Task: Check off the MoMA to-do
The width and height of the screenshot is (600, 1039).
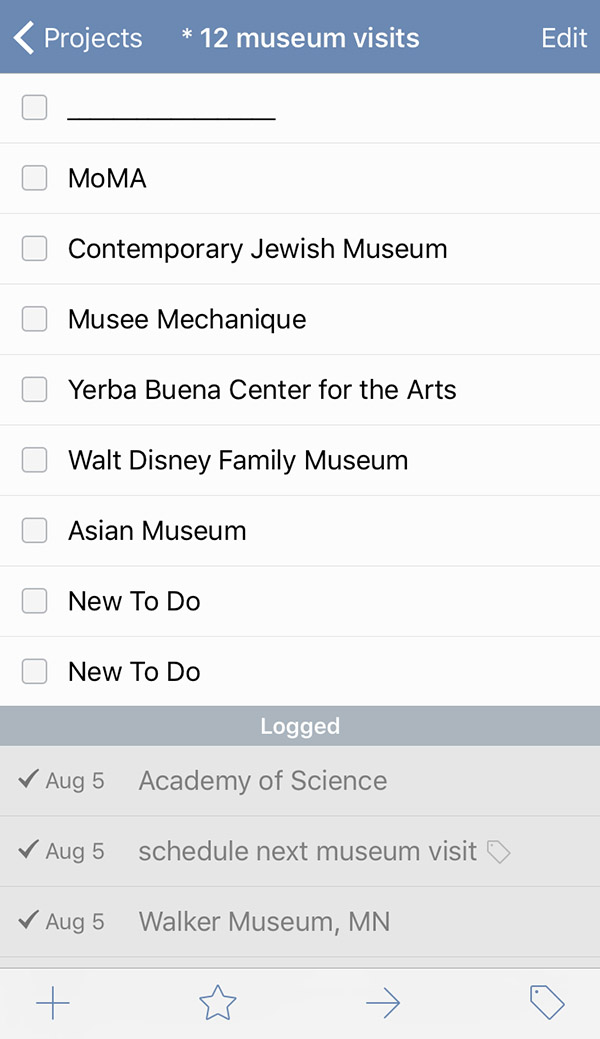Action: point(35,178)
